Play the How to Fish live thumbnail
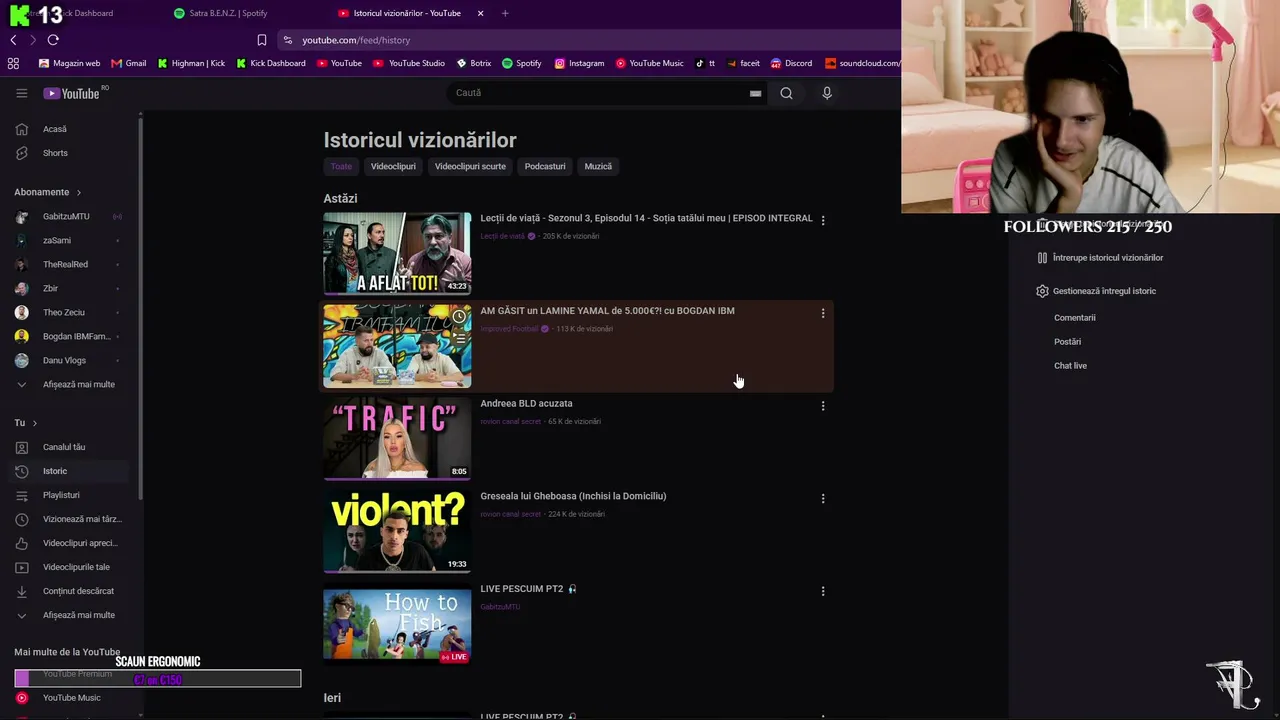 click(x=397, y=624)
